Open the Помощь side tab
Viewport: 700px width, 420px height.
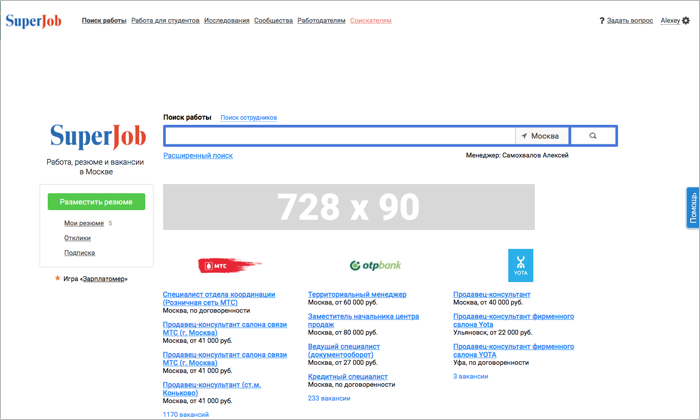(x=692, y=207)
